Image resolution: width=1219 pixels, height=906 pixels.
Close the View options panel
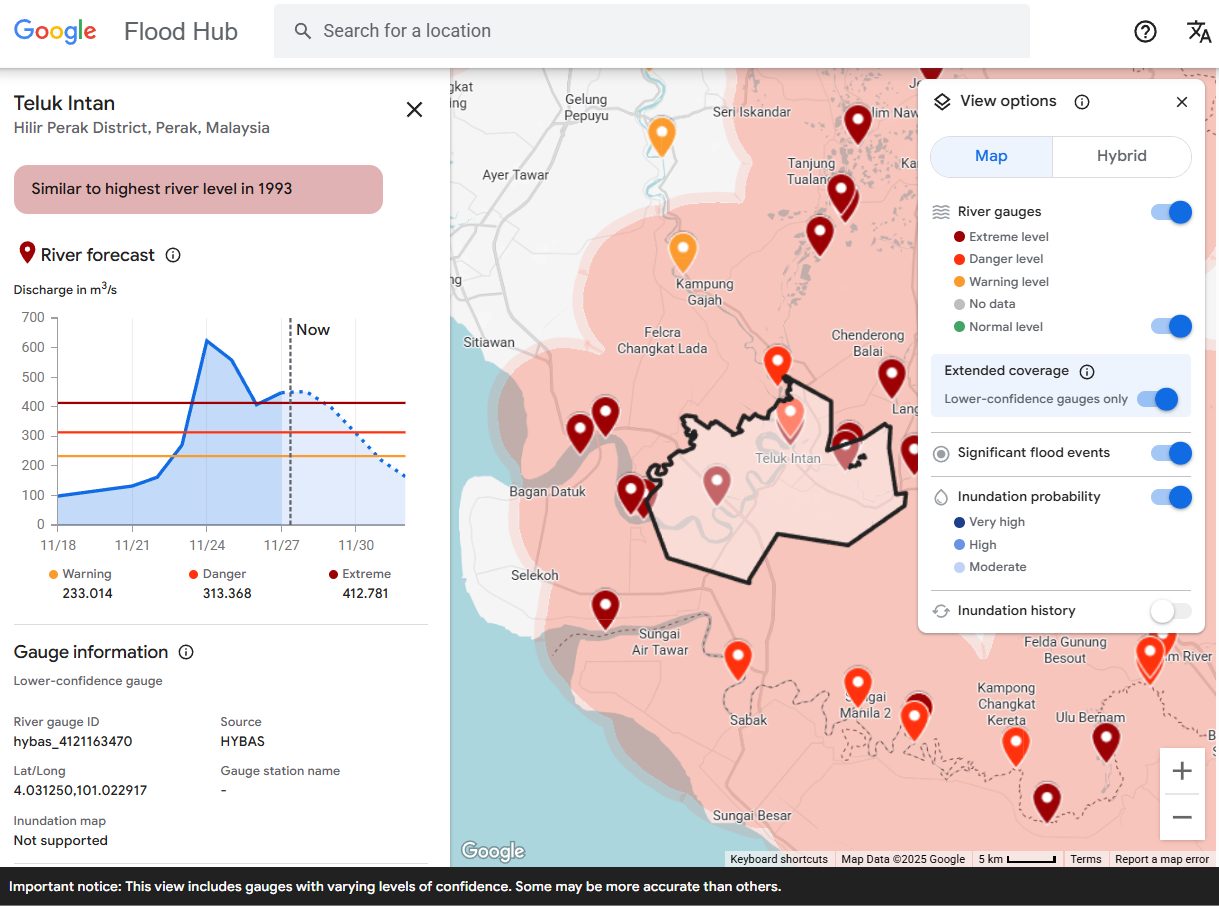coord(1182,102)
